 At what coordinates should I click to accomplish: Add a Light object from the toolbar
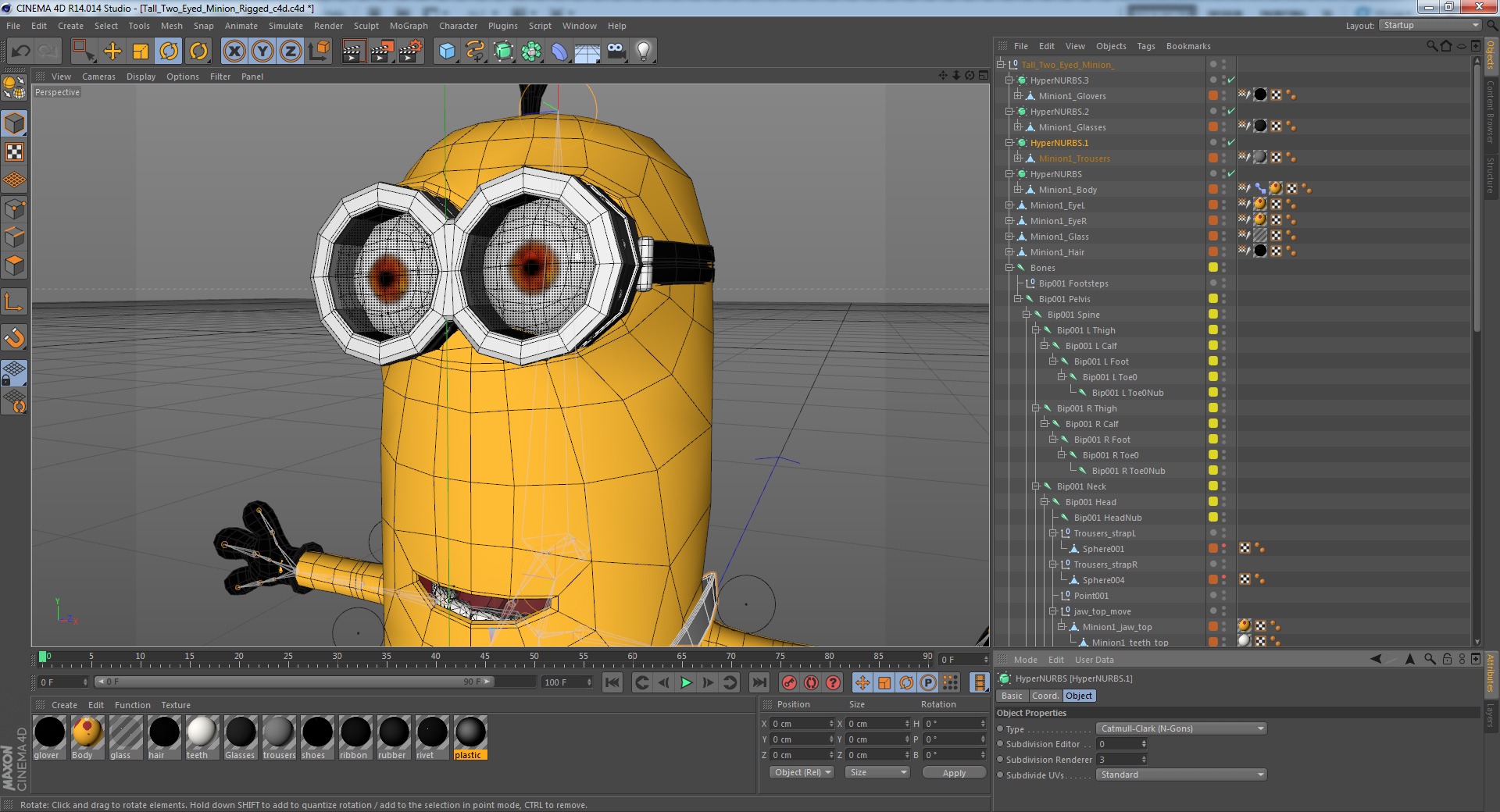(643, 51)
